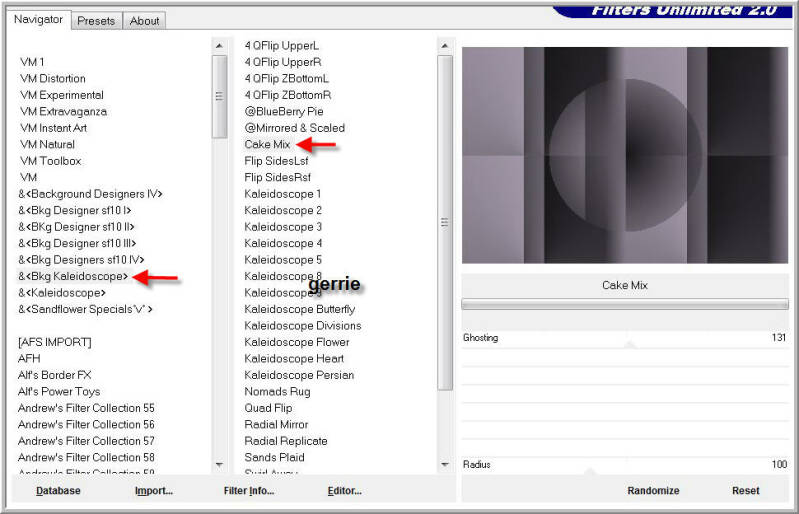Select &<Bkg Designer sf10 I> category
The height and width of the screenshot is (514, 799).
pos(75,210)
